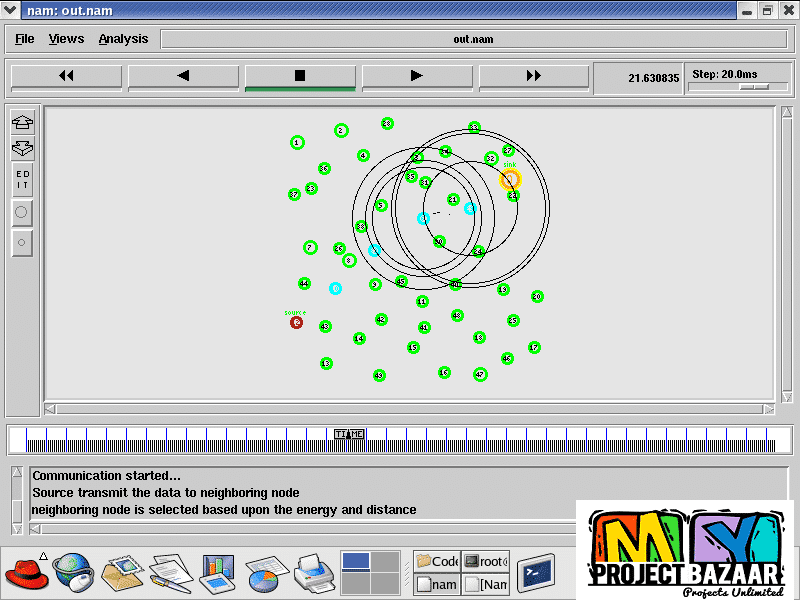Viewport: 800px width, 600px height.
Task: Select the small circle node-size tool
Action: (x=22, y=242)
